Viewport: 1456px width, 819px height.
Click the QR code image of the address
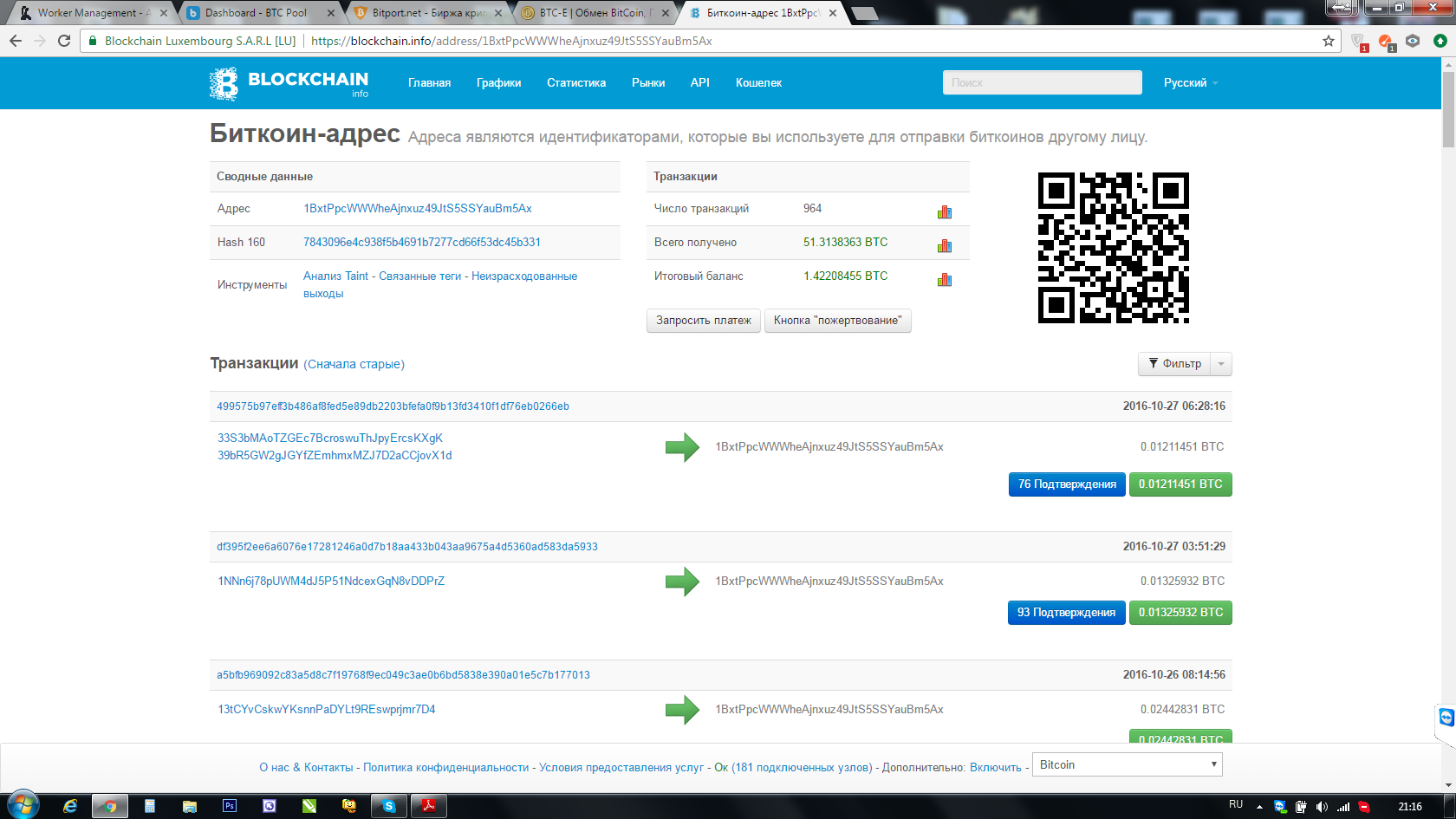click(x=1114, y=248)
